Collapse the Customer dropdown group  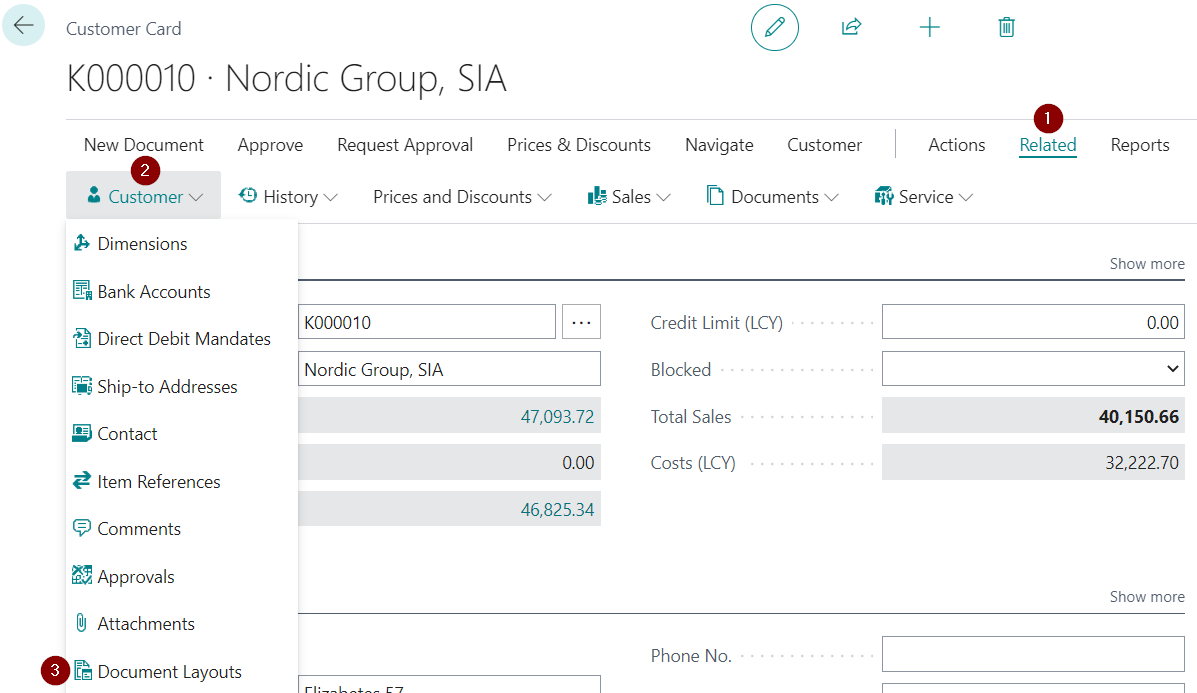coord(144,196)
